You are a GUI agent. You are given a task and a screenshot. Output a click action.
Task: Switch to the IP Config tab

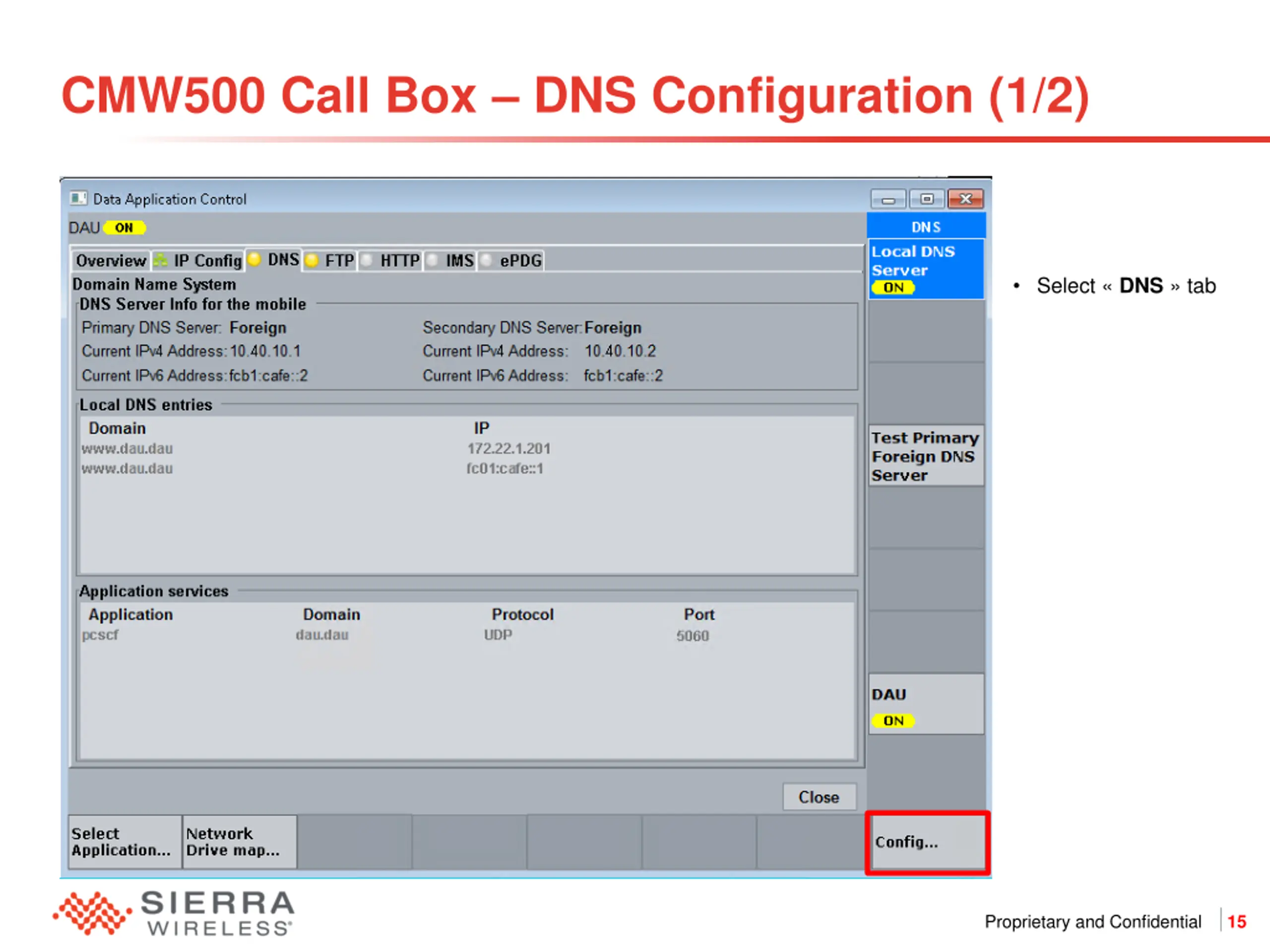click(x=198, y=260)
